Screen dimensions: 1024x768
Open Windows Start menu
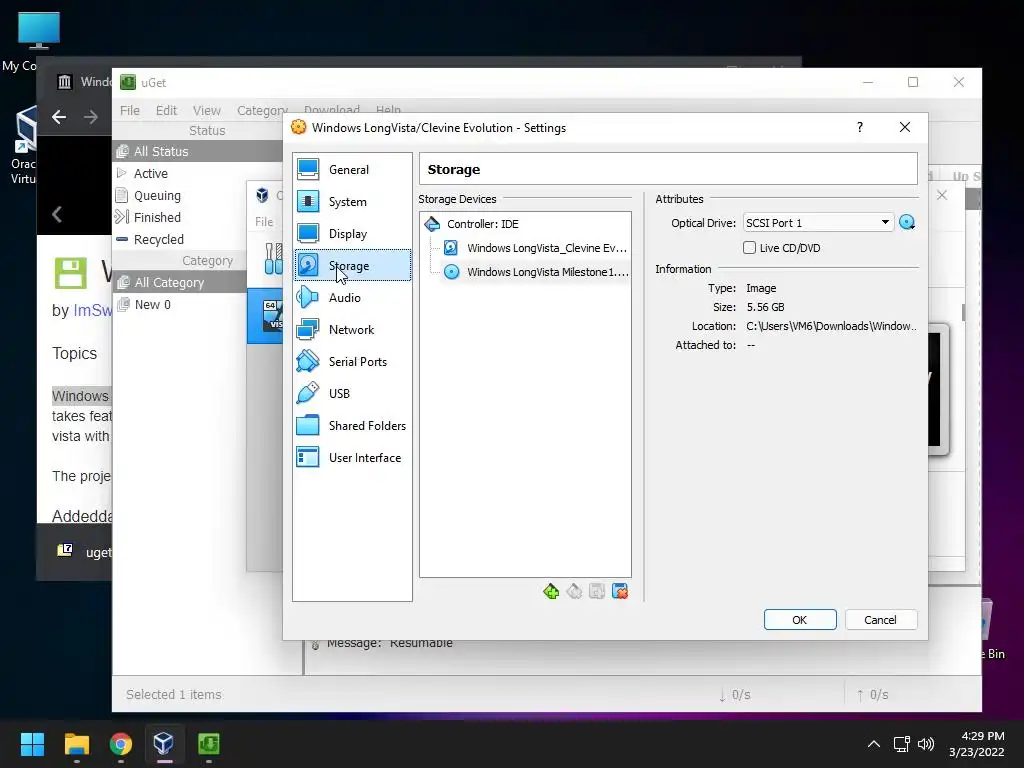pos(32,744)
